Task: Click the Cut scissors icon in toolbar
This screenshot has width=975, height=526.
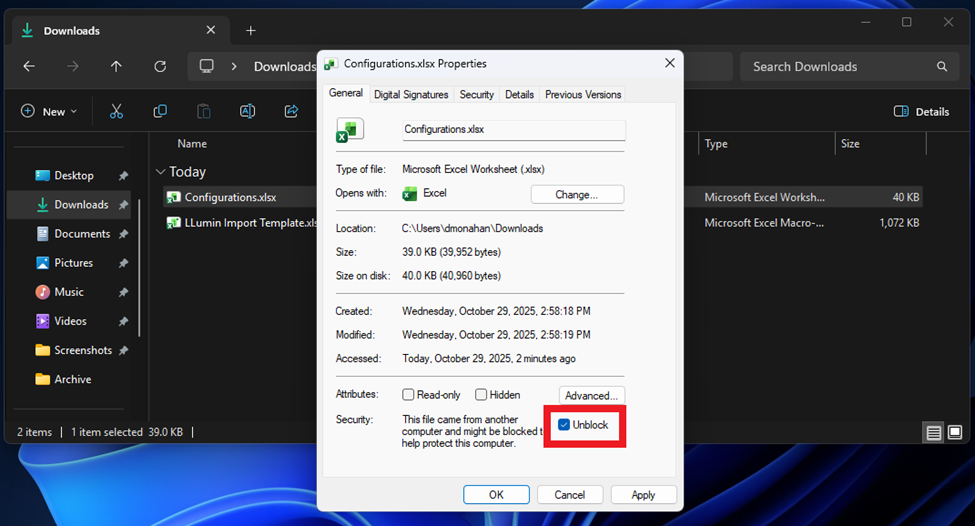Action: click(x=116, y=112)
